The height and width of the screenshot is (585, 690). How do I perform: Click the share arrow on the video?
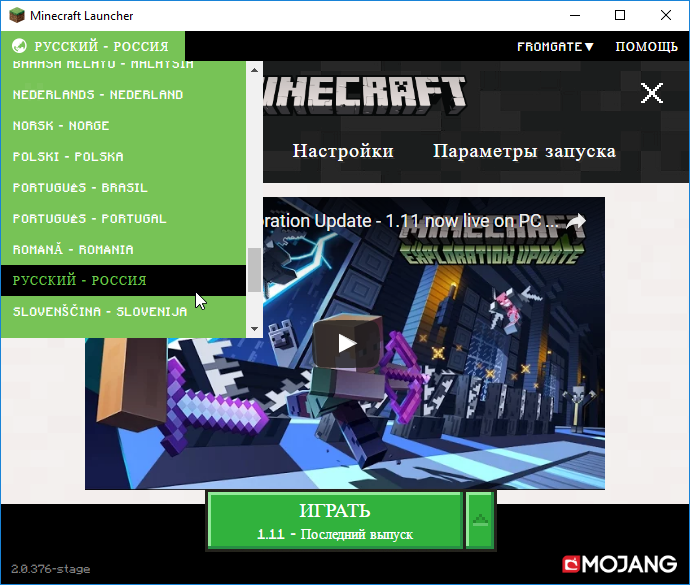coord(577,221)
